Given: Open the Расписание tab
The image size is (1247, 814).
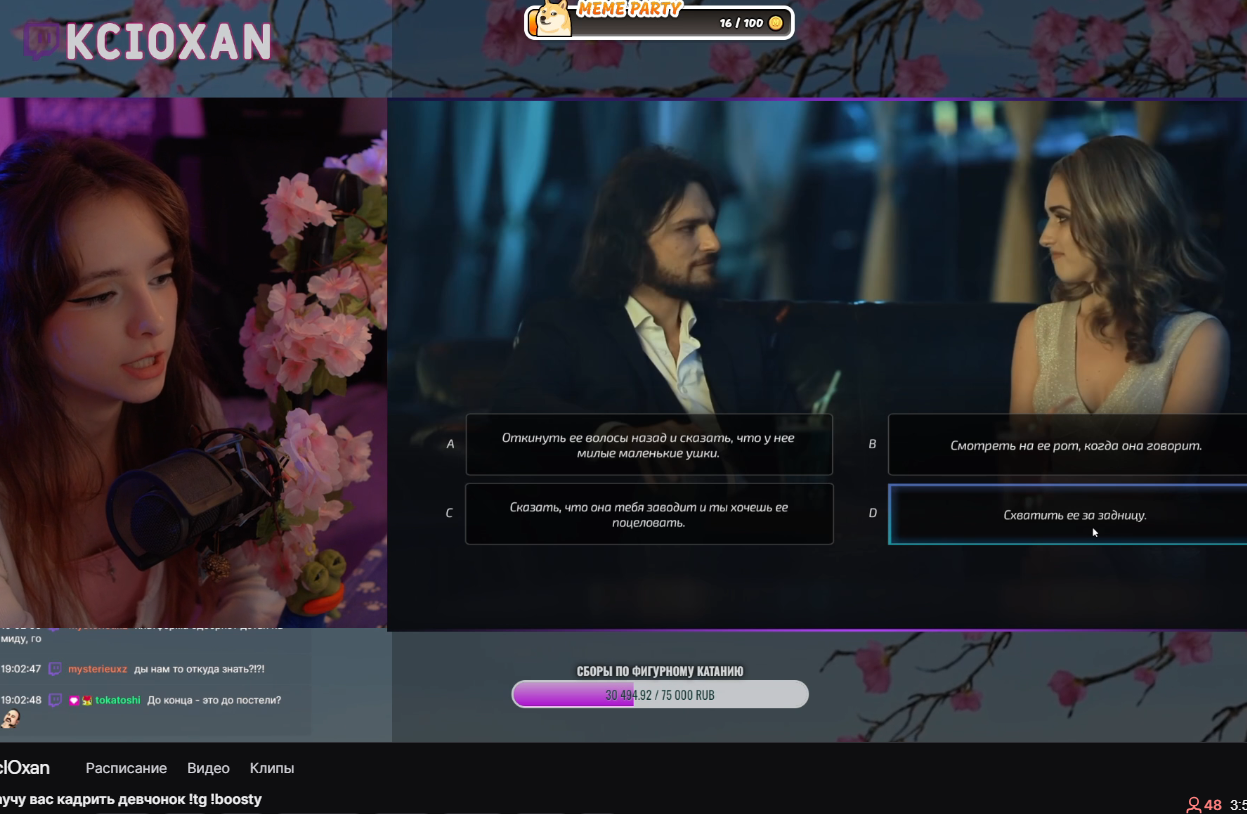Looking at the screenshot, I should pyautogui.click(x=126, y=768).
